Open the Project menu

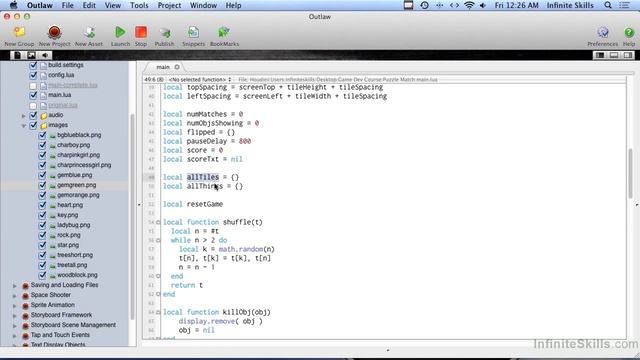point(169,5)
